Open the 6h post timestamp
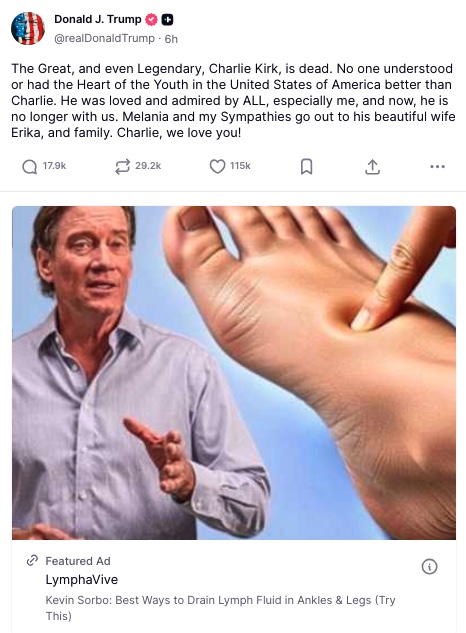This screenshot has height=633, width=466. click(x=171, y=39)
